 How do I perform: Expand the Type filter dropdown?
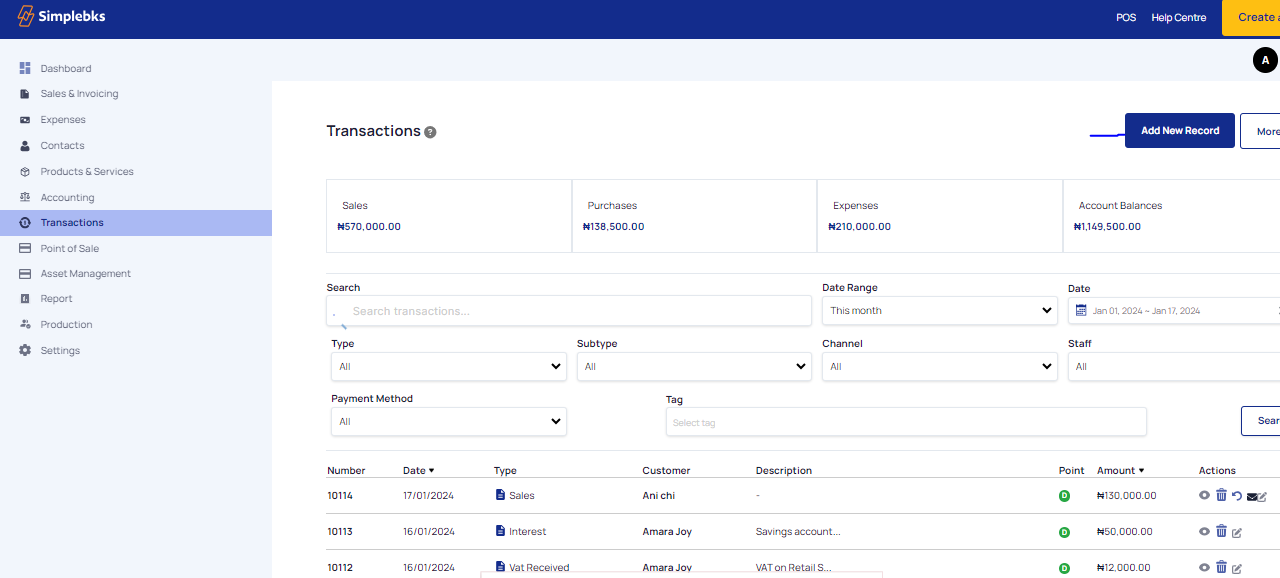click(x=448, y=367)
